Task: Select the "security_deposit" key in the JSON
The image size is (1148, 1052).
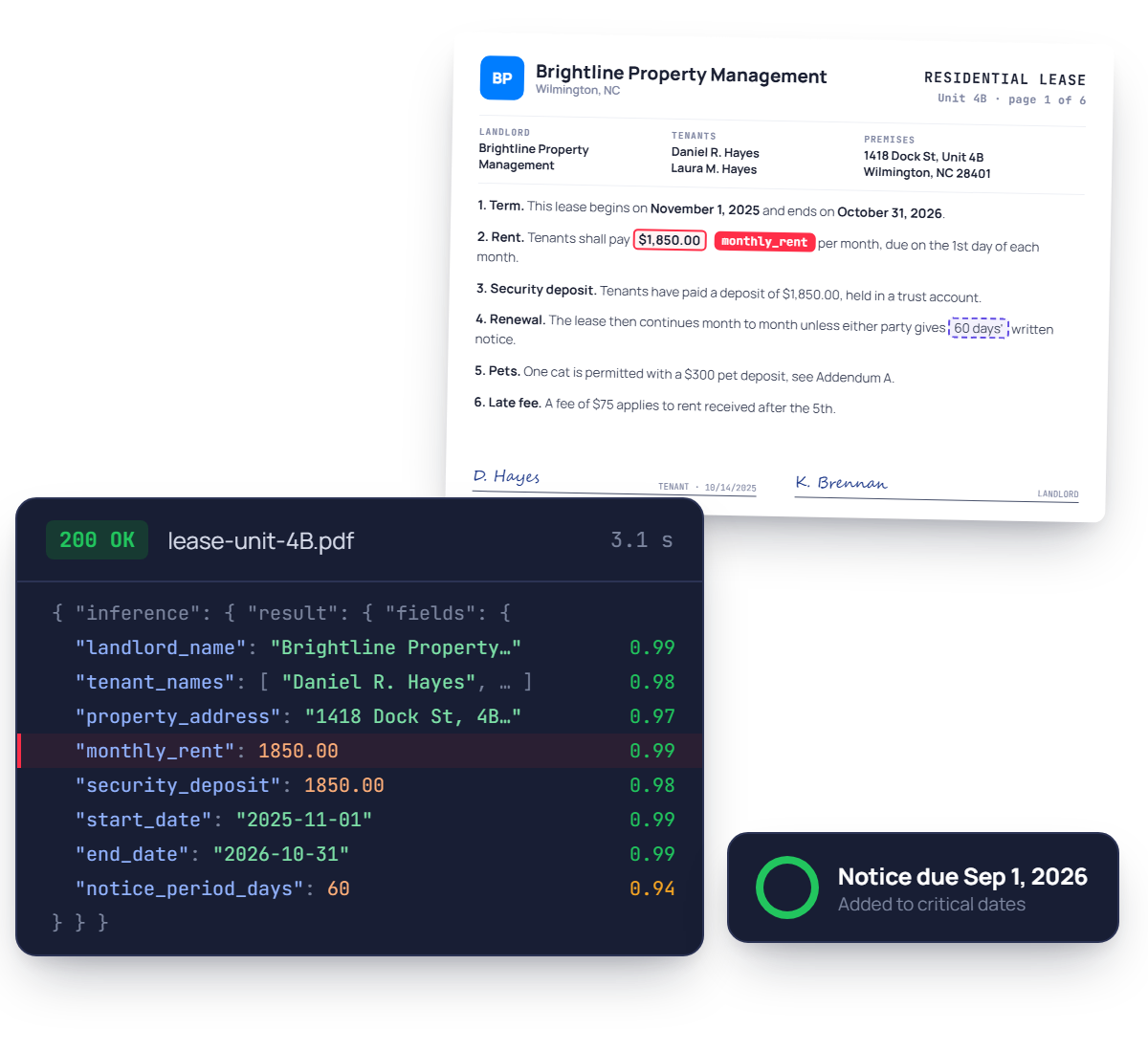Action: 178,785
